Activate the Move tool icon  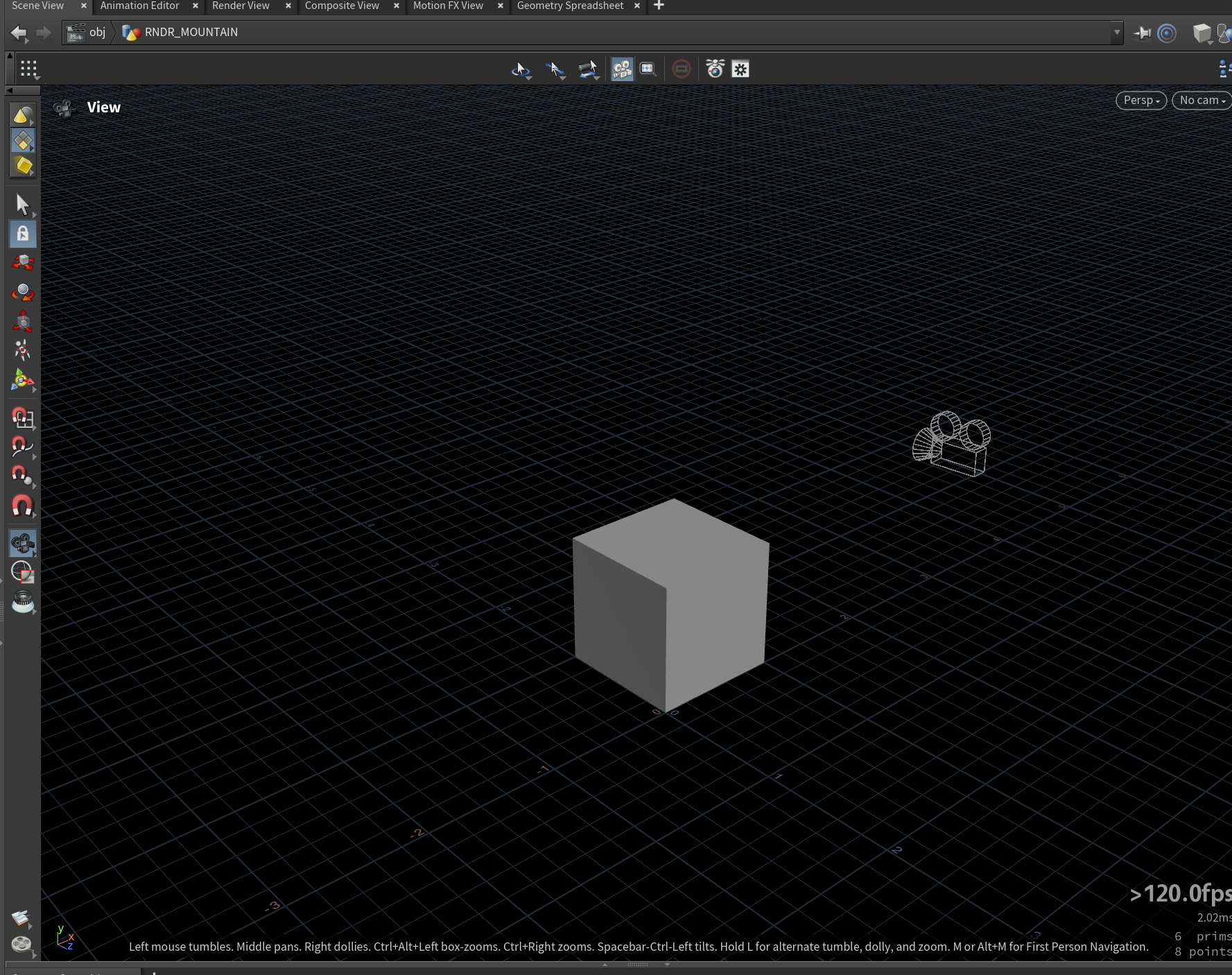(x=23, y=263)
